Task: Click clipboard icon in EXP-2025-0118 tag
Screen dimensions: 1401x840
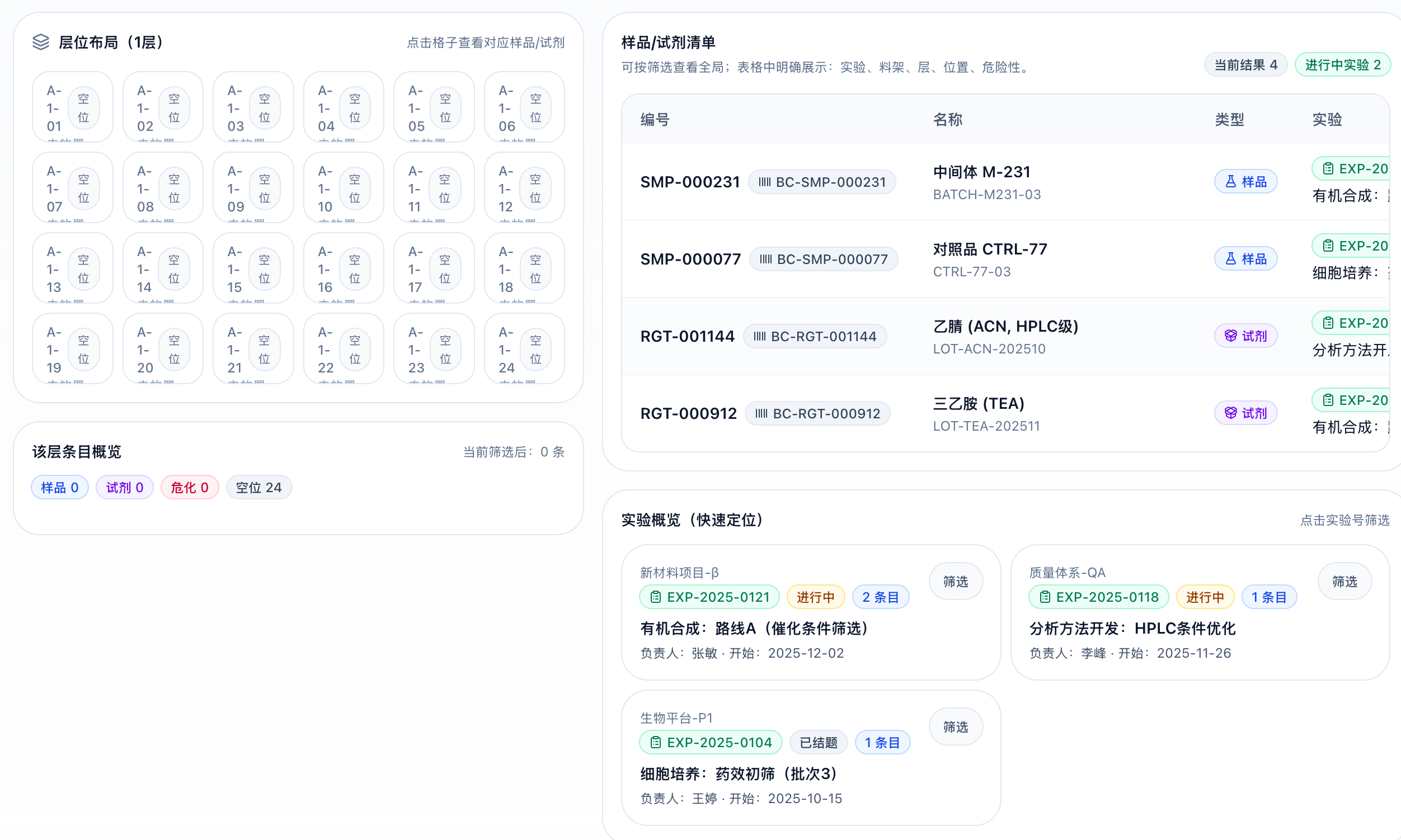Action: coord(1045,597)
